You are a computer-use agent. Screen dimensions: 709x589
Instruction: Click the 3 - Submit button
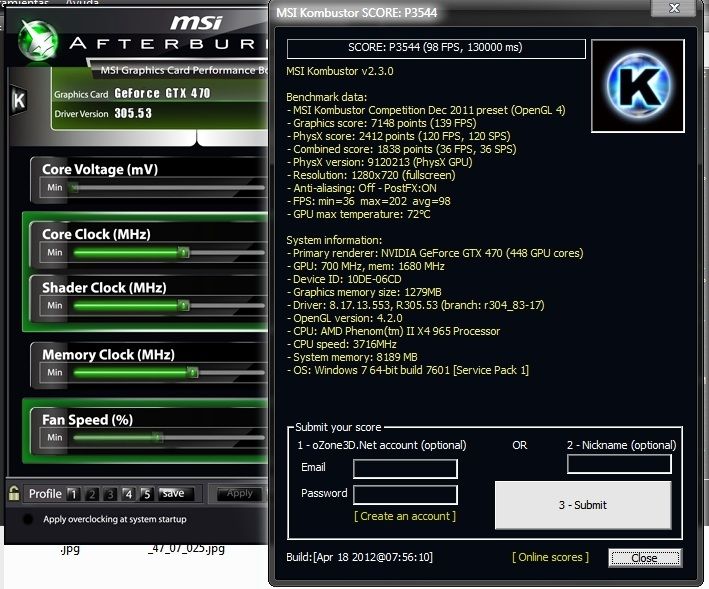coord(583,505)
